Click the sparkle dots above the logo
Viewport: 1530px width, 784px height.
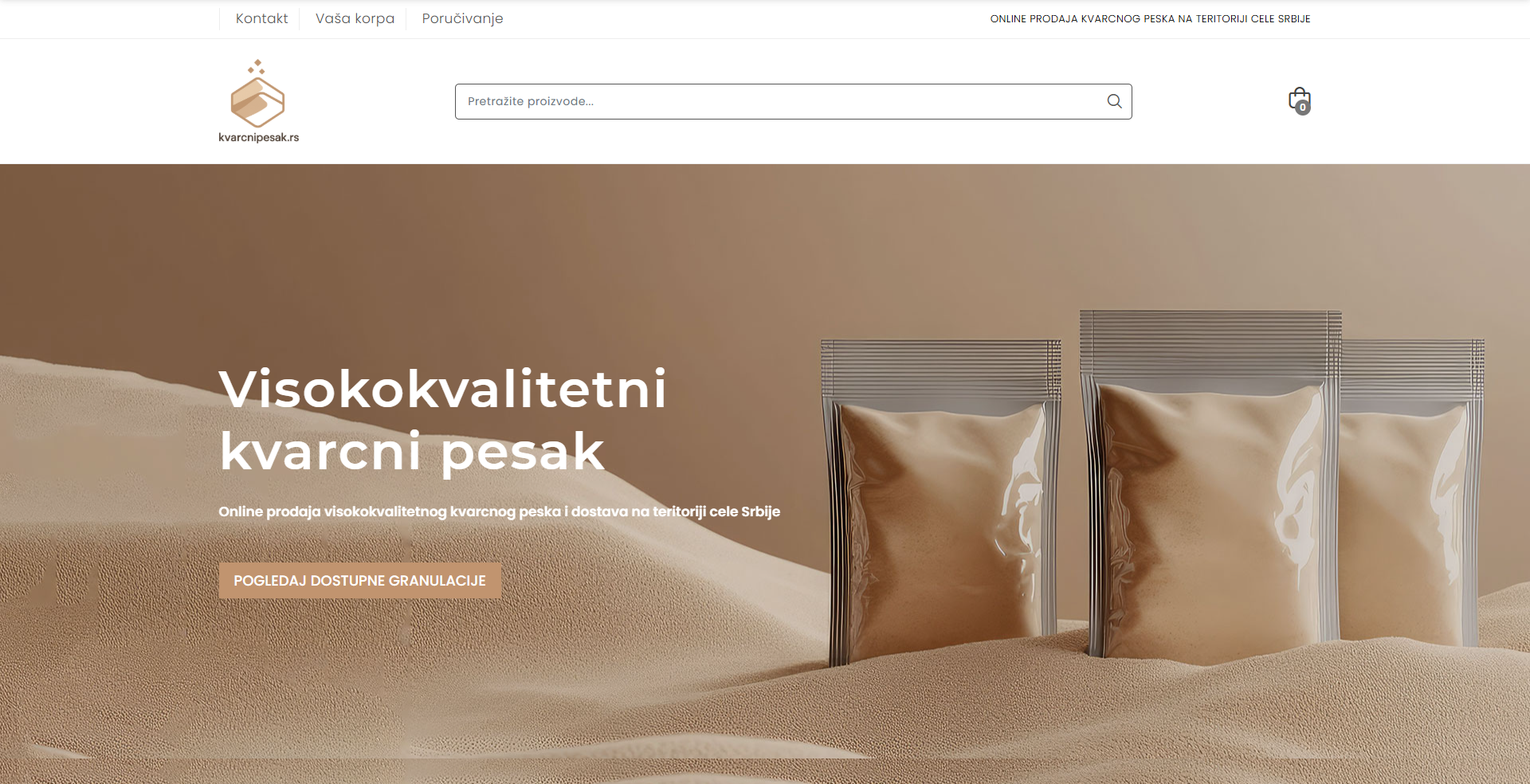pyautogui.click(x=257, y=67)
